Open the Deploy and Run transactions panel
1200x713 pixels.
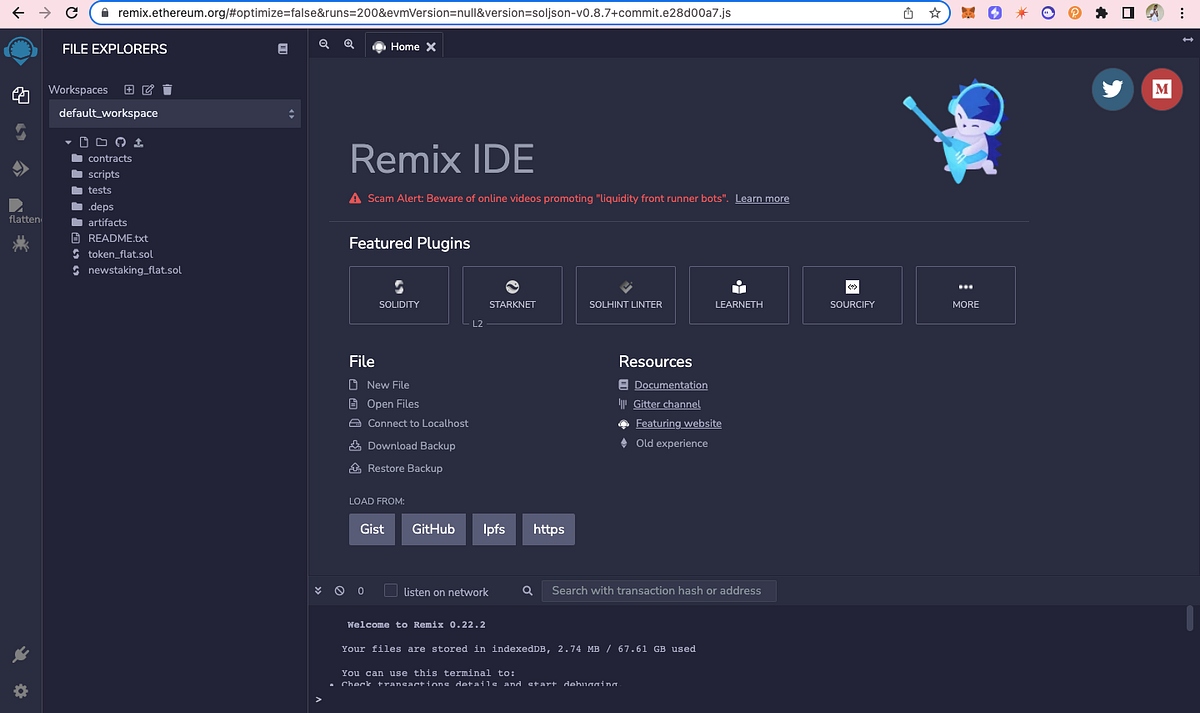click(21, 168)
